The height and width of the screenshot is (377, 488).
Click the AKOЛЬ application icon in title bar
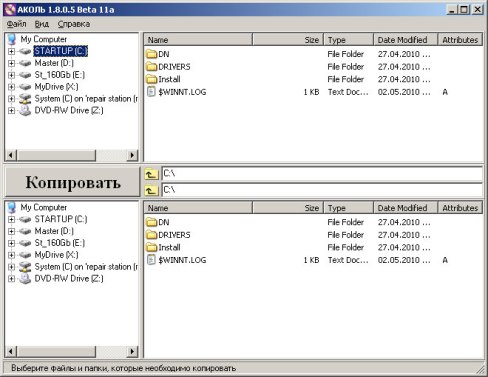pos(10,9)
